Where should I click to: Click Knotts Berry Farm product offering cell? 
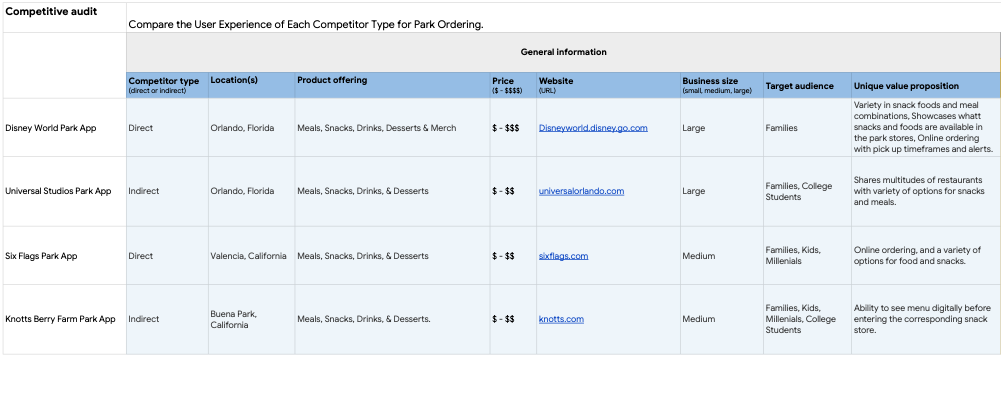[x=392, y=319]
